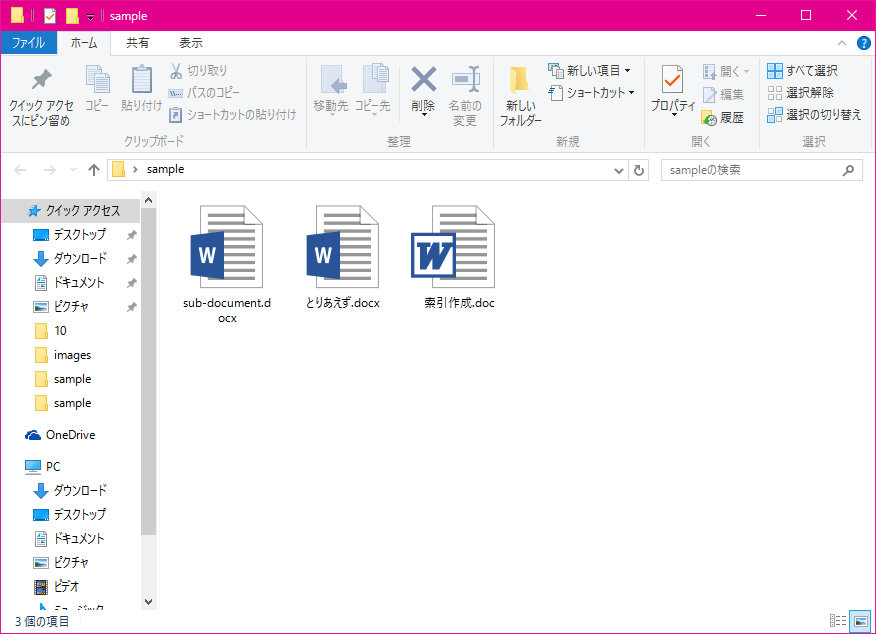Go up one folder level
876x634 pixels.
point(94,170)
